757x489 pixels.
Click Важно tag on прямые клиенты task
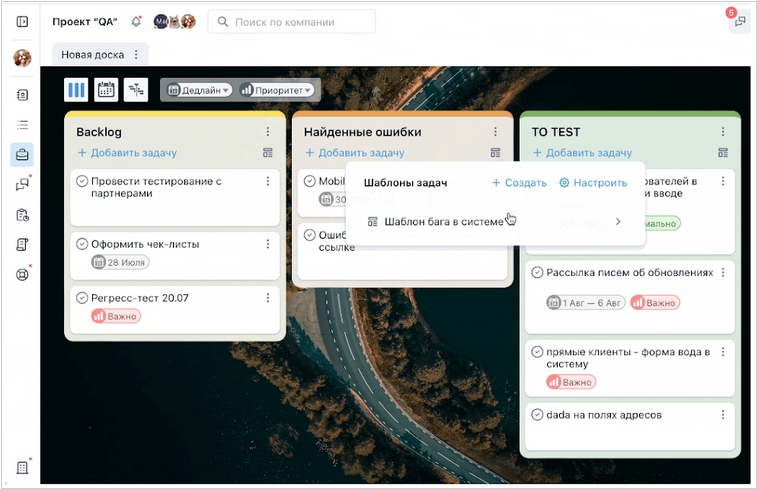click(x=571, y=382)
